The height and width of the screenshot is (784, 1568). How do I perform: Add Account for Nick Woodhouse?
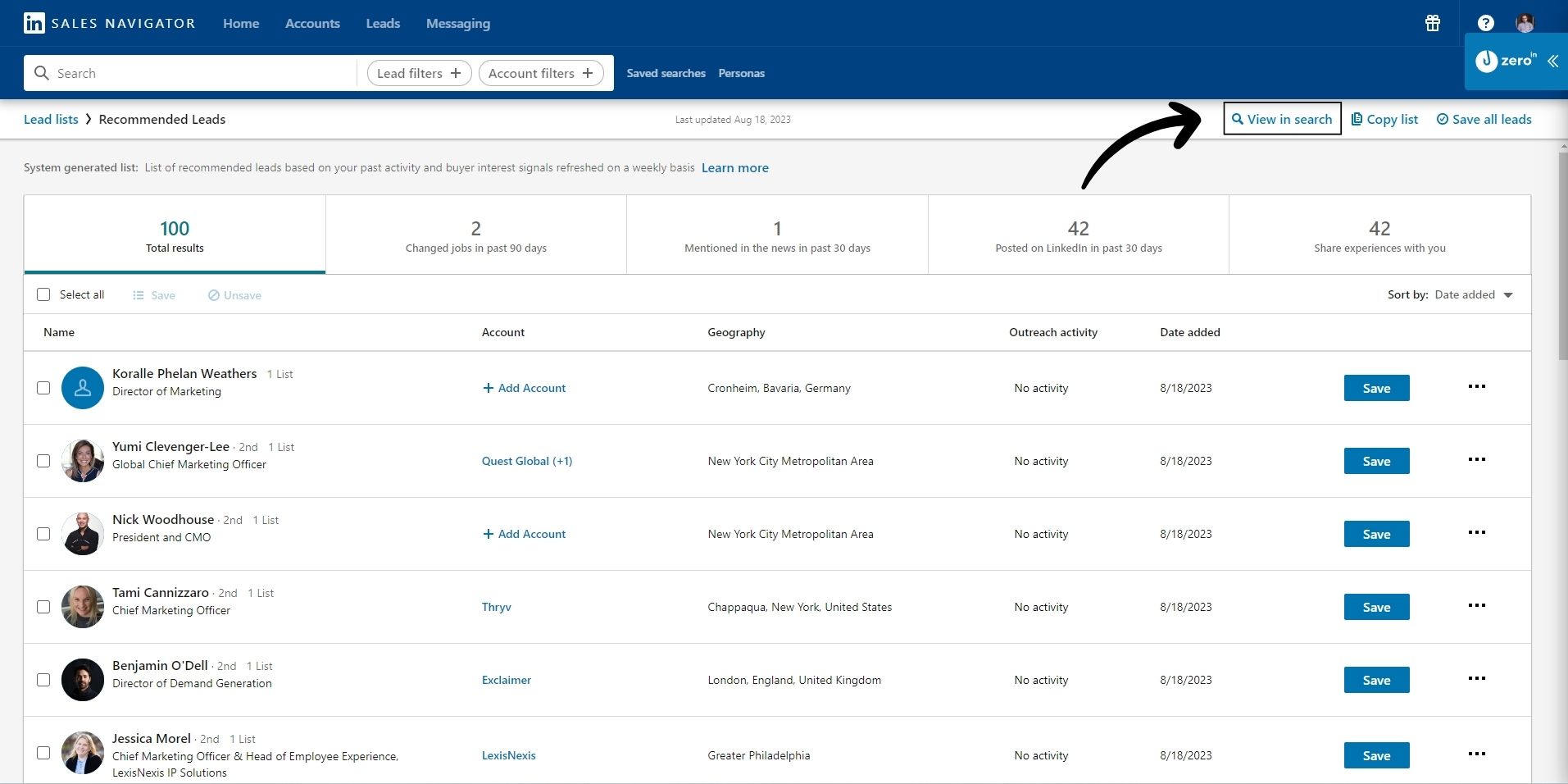click(x=525, y=534)
